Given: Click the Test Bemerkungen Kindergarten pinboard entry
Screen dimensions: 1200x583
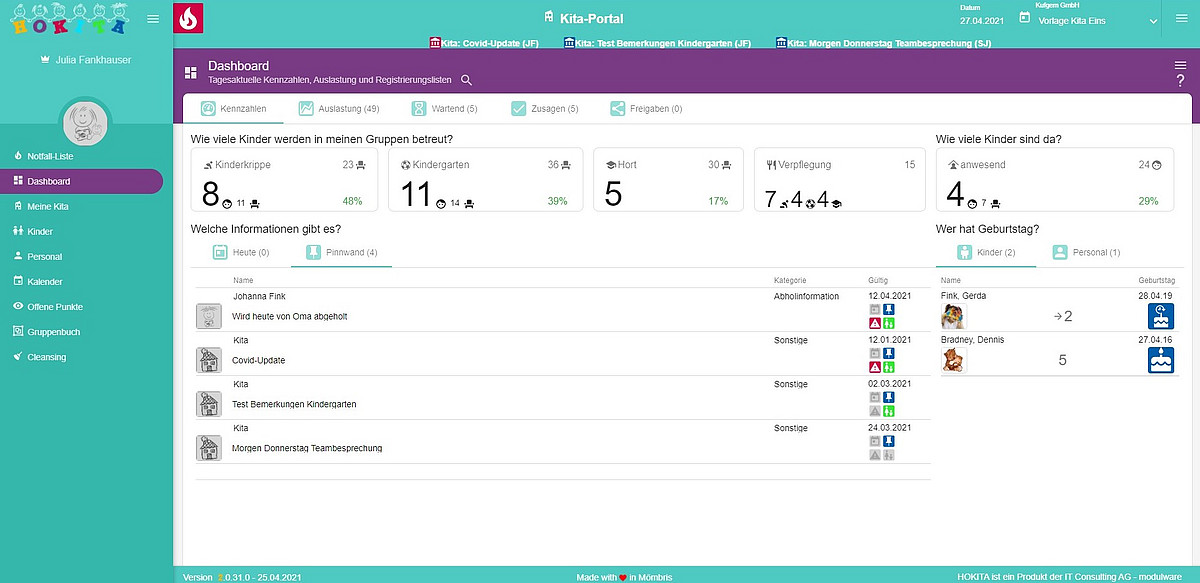Looking at the screenshot, I should 294,404.
